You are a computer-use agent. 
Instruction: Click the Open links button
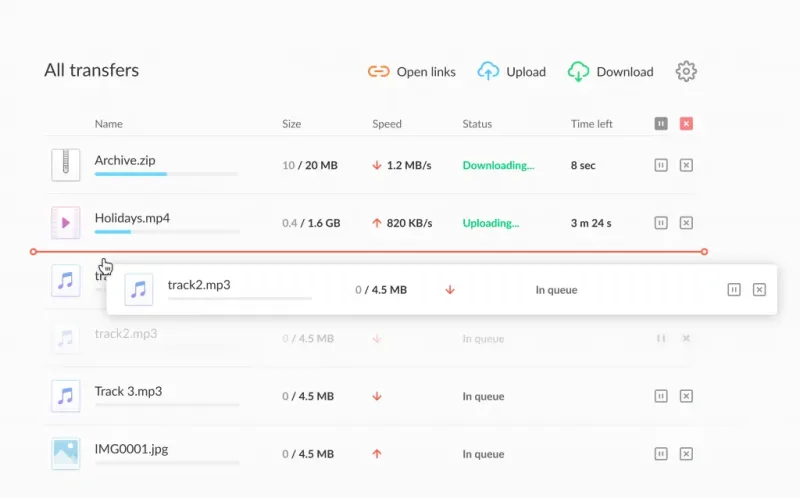point(411,72)
